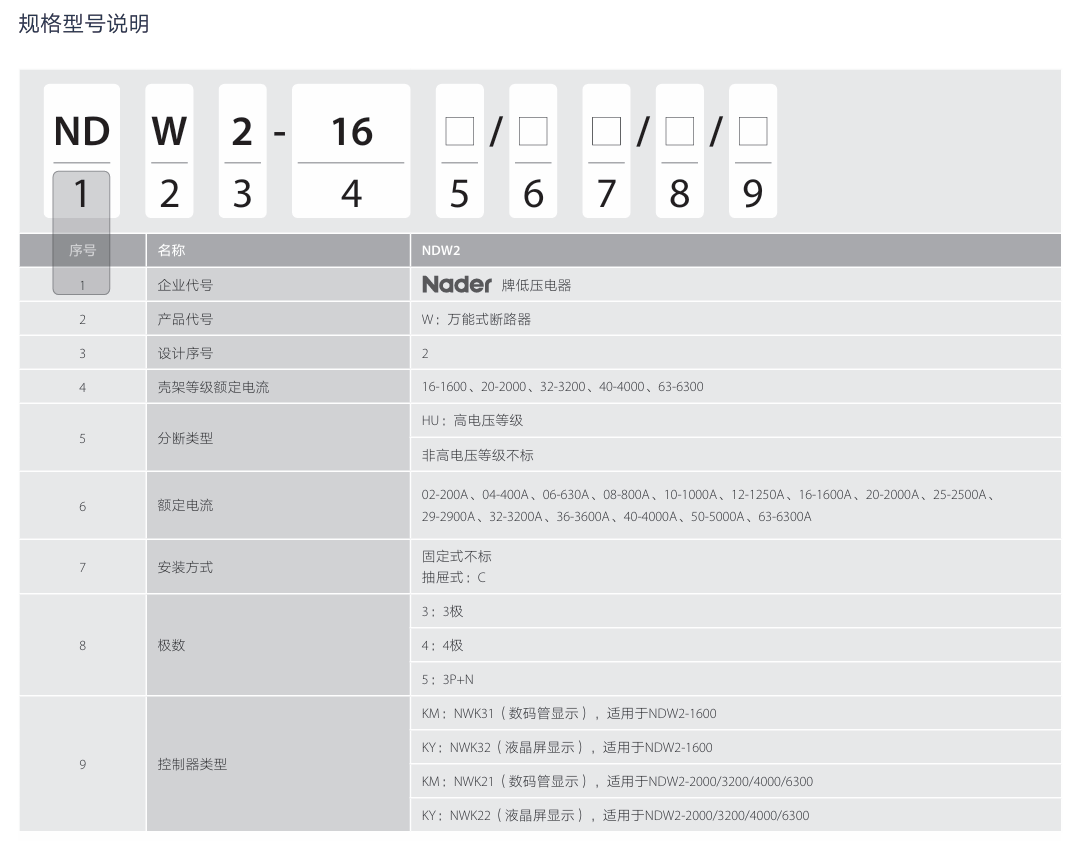Click the 规格型号说明 heading
Screen dimensions: 1072x841
tap(83, 24)
